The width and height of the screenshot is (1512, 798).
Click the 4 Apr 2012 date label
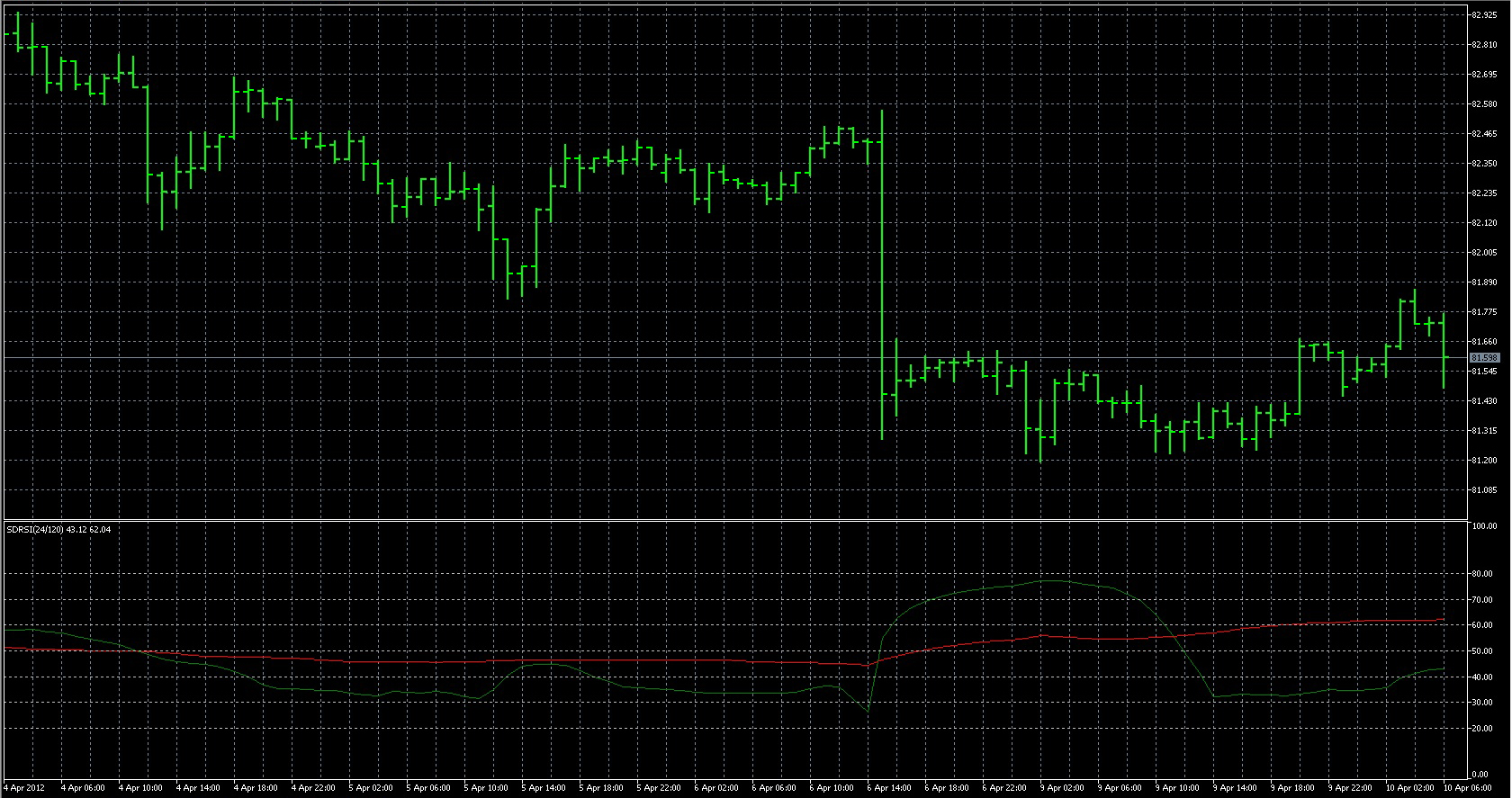coord(24,788)
